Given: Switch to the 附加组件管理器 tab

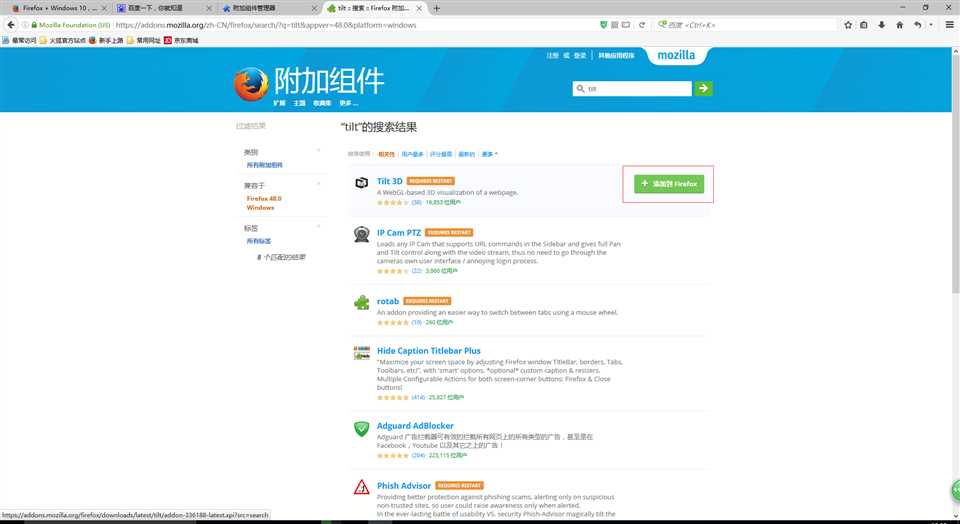Looking at the screenshot, I should [268, 8].
